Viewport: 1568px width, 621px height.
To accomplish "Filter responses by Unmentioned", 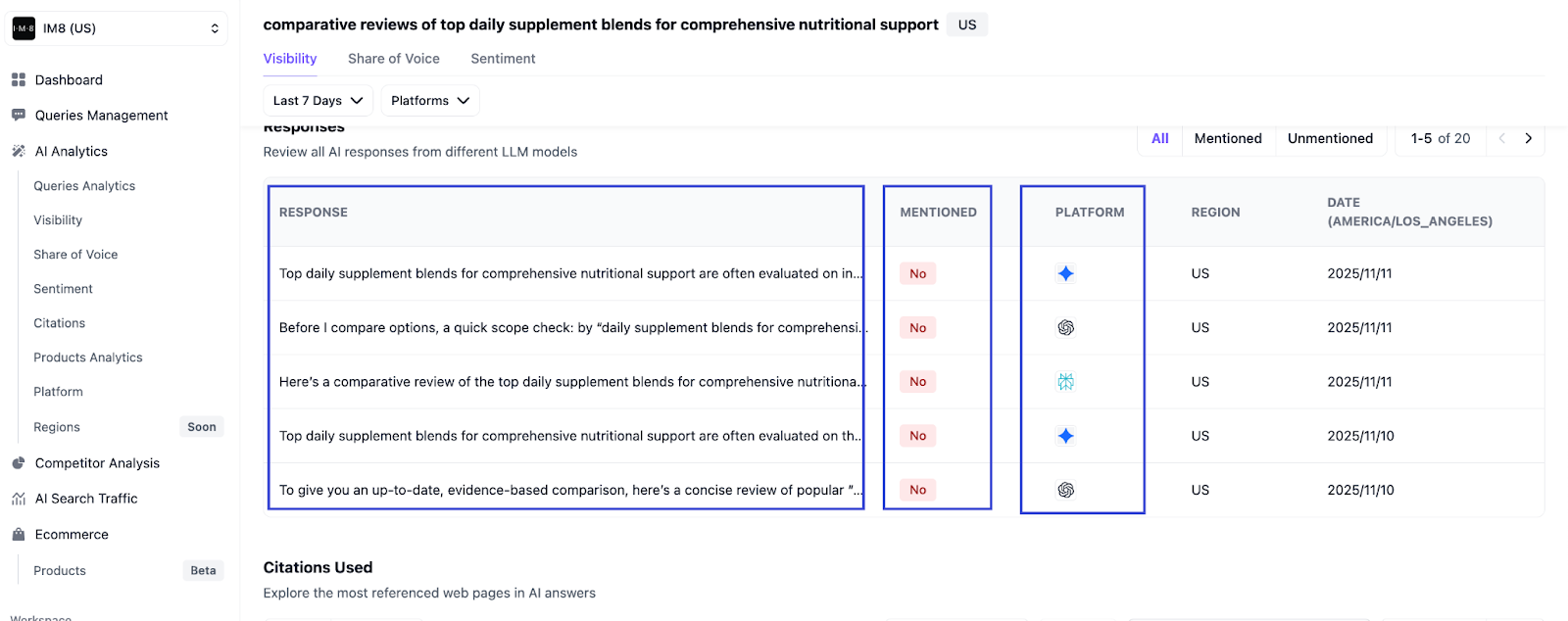I will [1329, 139].
